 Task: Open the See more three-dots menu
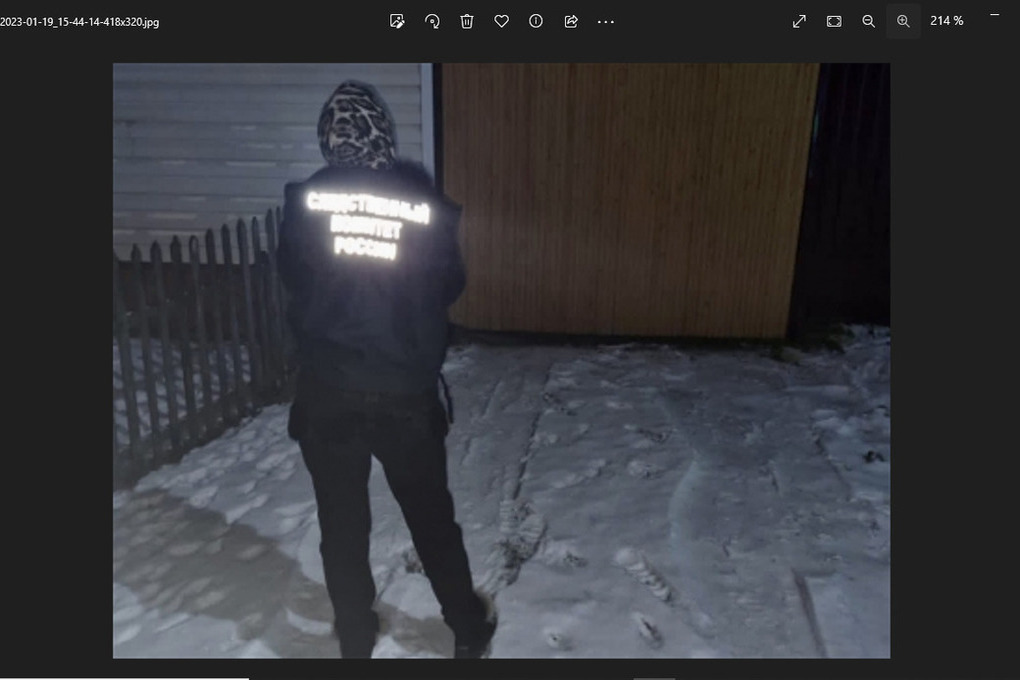pyautogui.click(x=606, y=21)
